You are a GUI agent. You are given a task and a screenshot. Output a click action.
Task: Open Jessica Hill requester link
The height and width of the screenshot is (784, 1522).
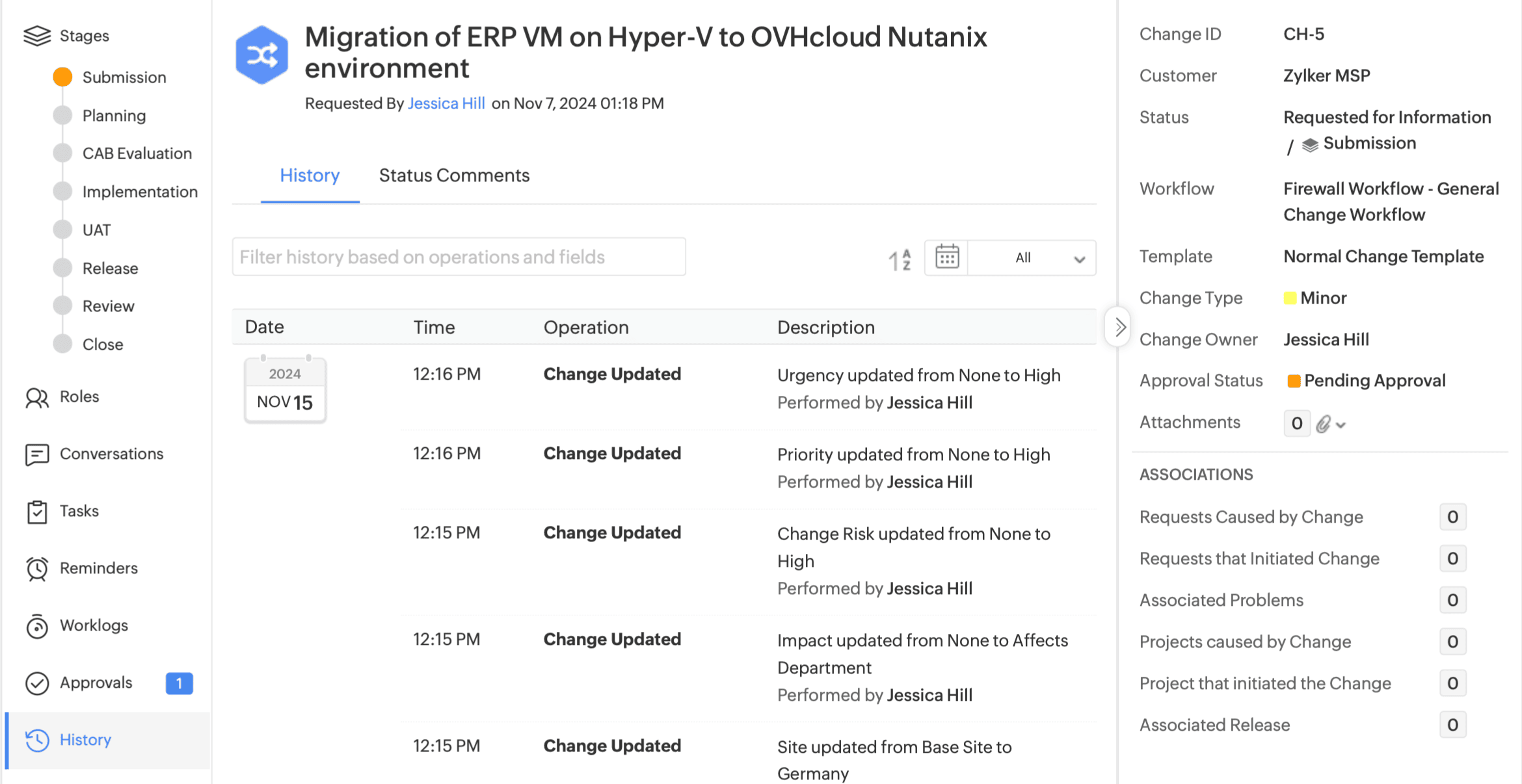coord(446,103)
